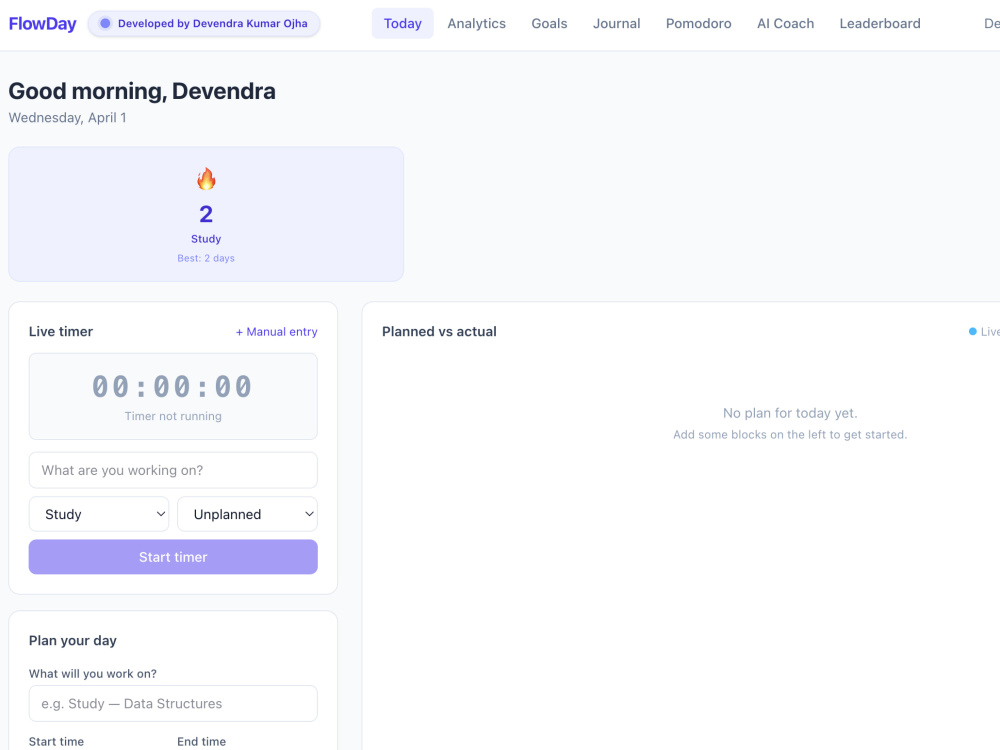View the Leaderboard tab

pos(879,24)
